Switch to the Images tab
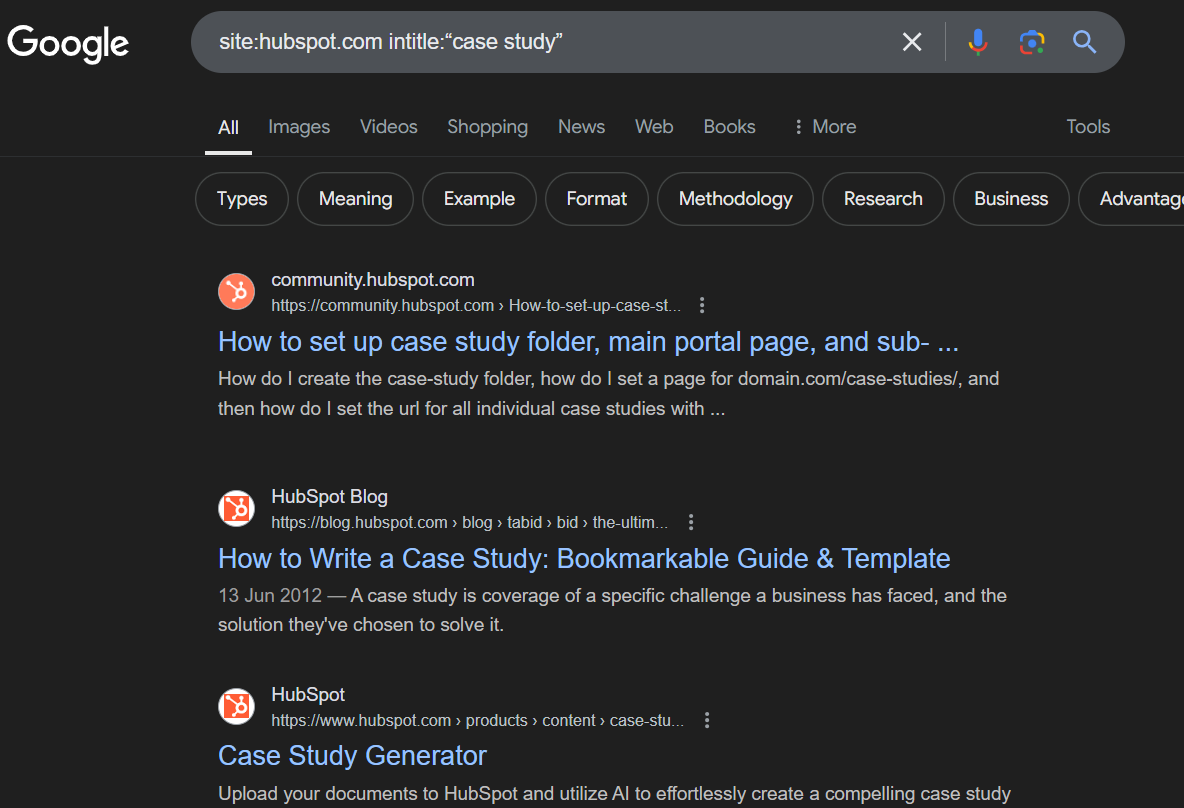Image resolution: width=1184 pixels, height=808 pixels. click(x=299, y=127)
